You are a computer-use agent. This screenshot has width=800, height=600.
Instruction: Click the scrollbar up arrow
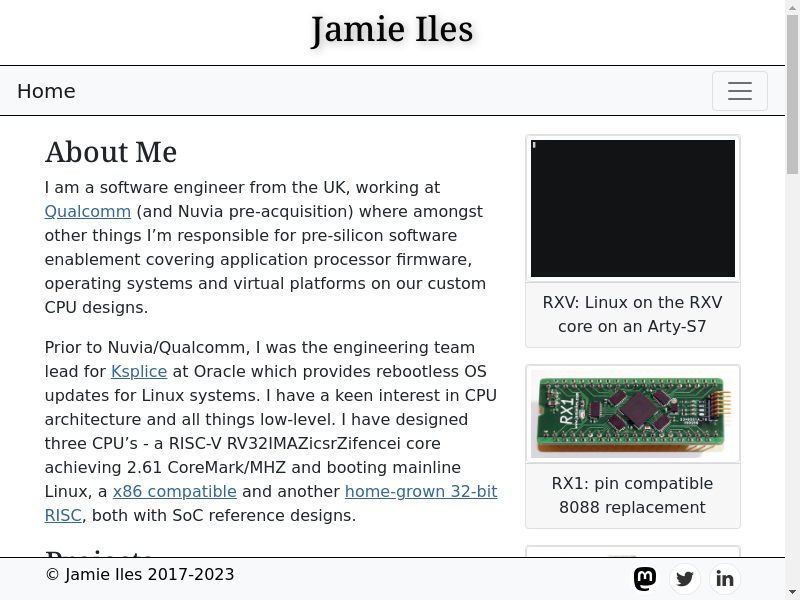pyautogui.click(x=792, y=7)
